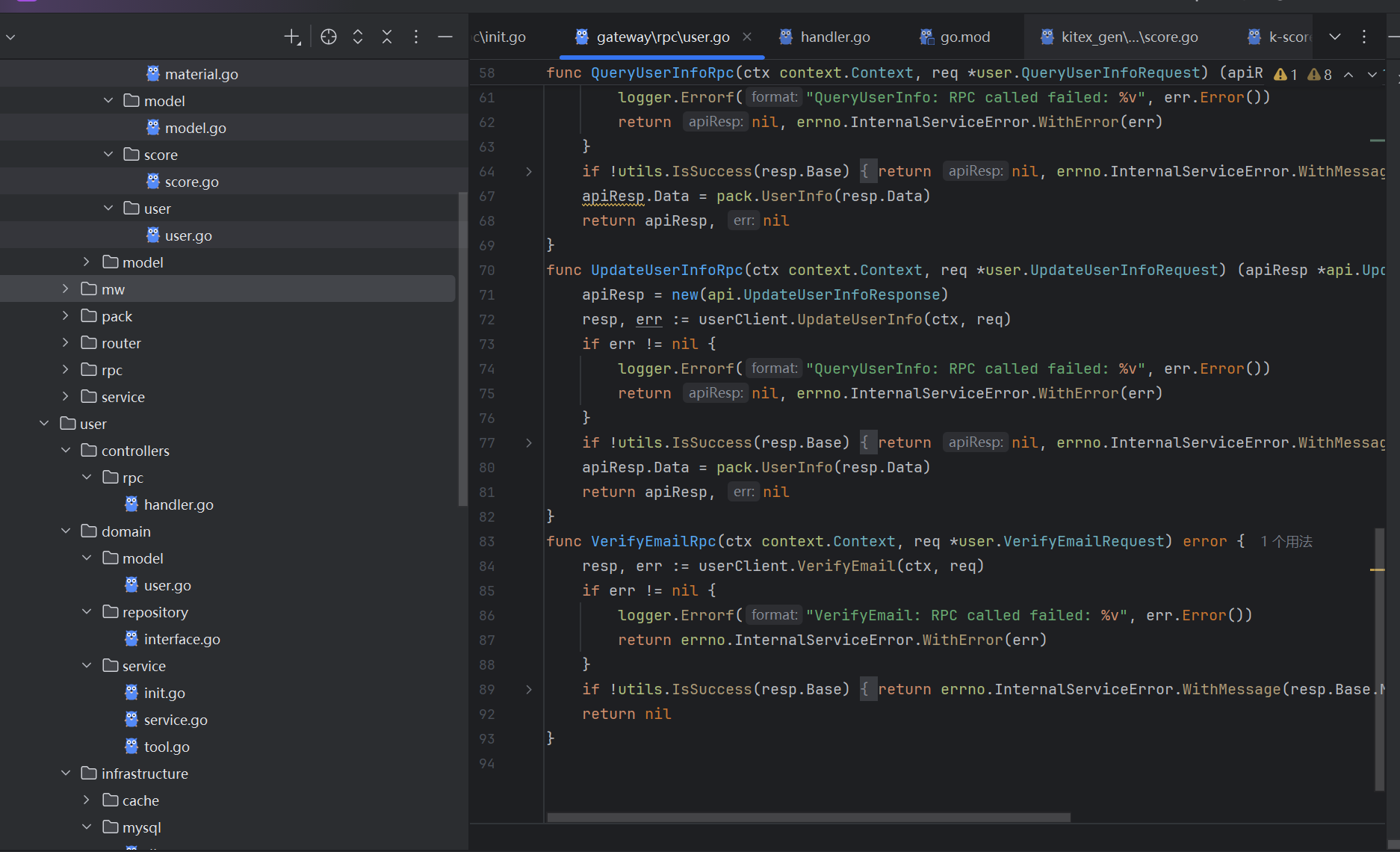Expand the cache folder
Viewport: 1400px width, 852px height.
point(87,800)
